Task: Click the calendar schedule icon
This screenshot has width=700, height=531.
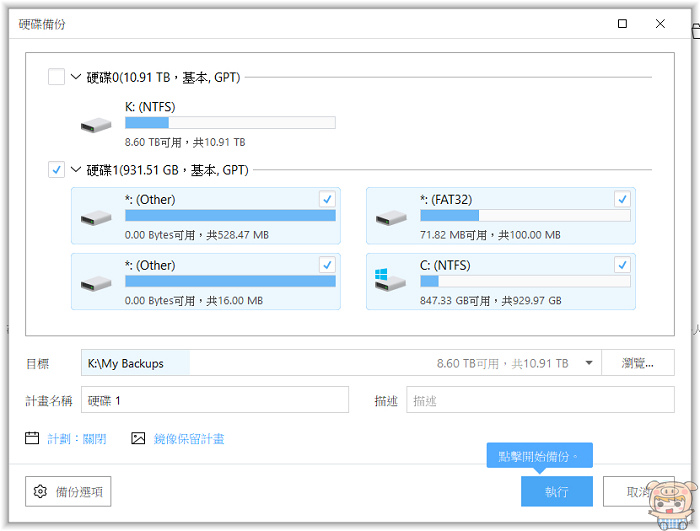Action: (32, 438)
